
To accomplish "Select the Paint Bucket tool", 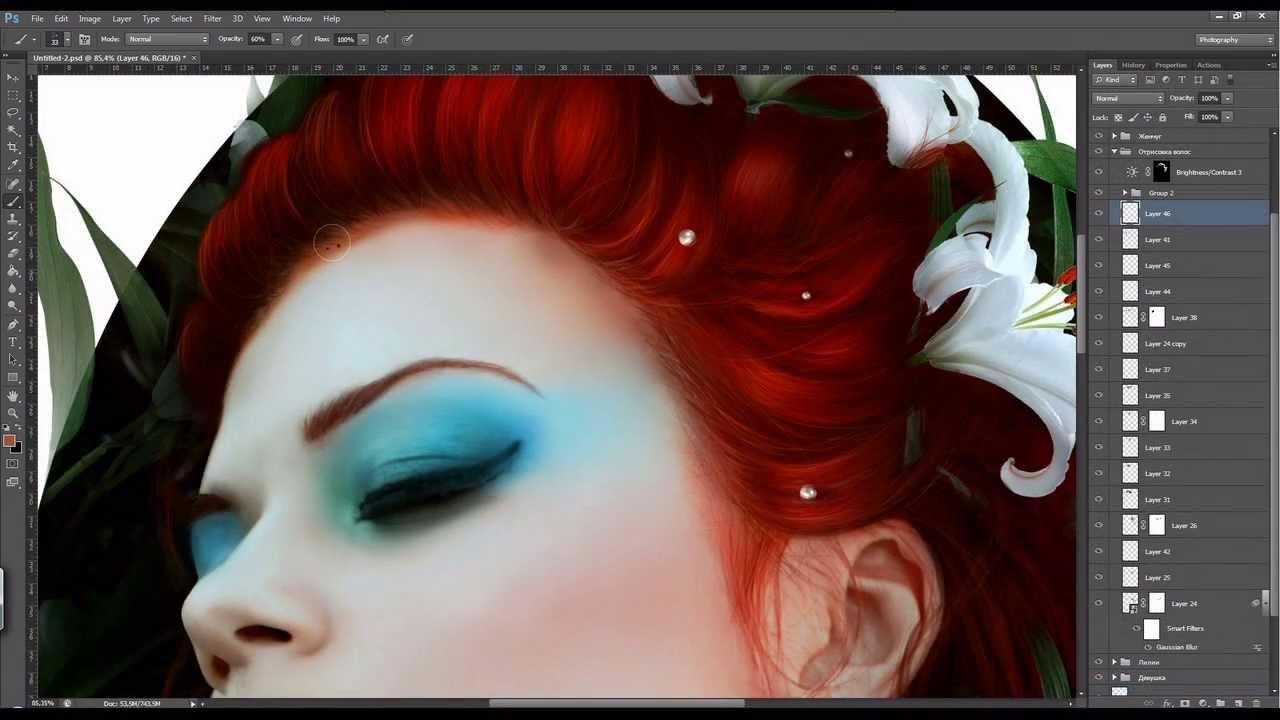I will (13, 271).
